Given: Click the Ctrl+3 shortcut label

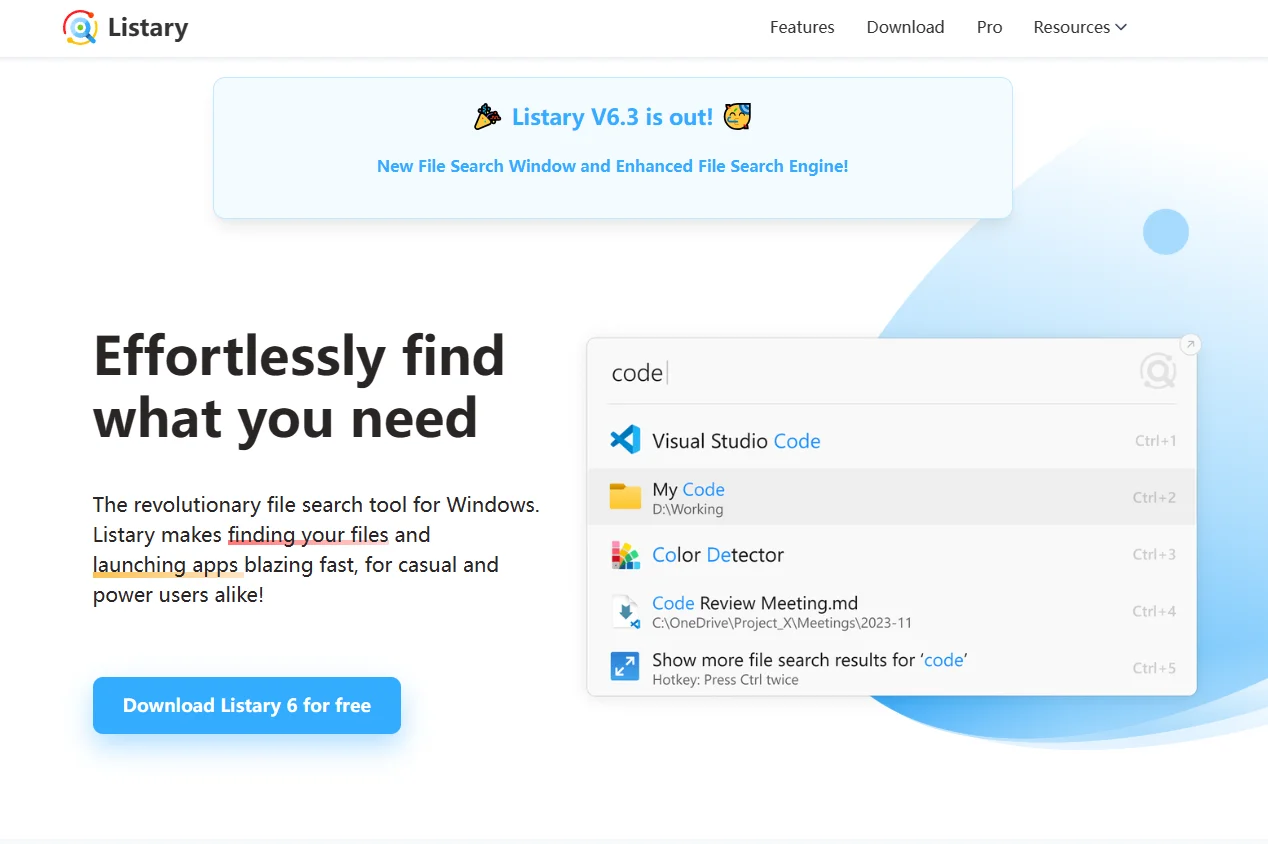Looking at the screenshot, I should (x=1154, y=554).
